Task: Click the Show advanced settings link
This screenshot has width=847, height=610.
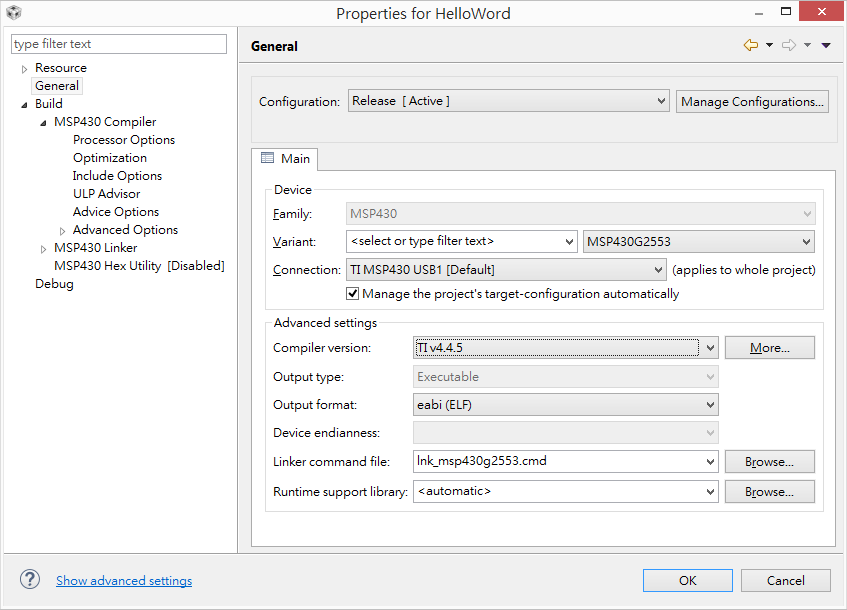Action: (124, 580)
